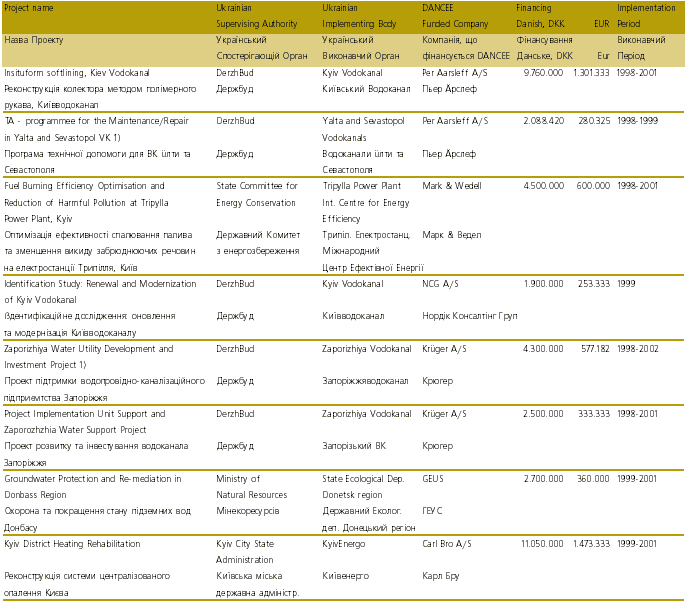Click the 1.473.333 EUR value
The width and height of the screenshot is (686, 605).
tap(591, 544)
